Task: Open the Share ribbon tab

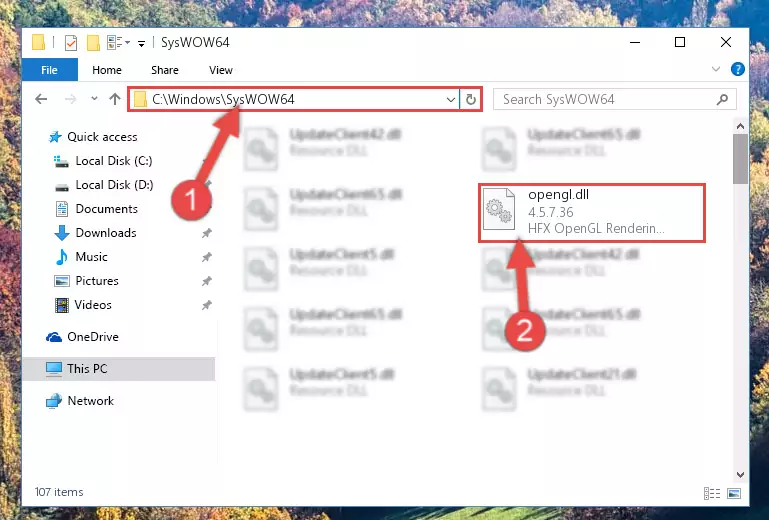Action: tap(165, 70)
